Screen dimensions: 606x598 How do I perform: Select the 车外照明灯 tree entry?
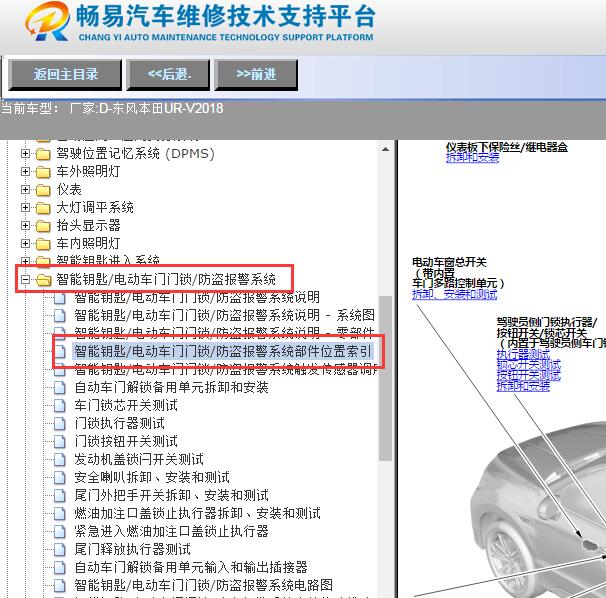point(89,172)
